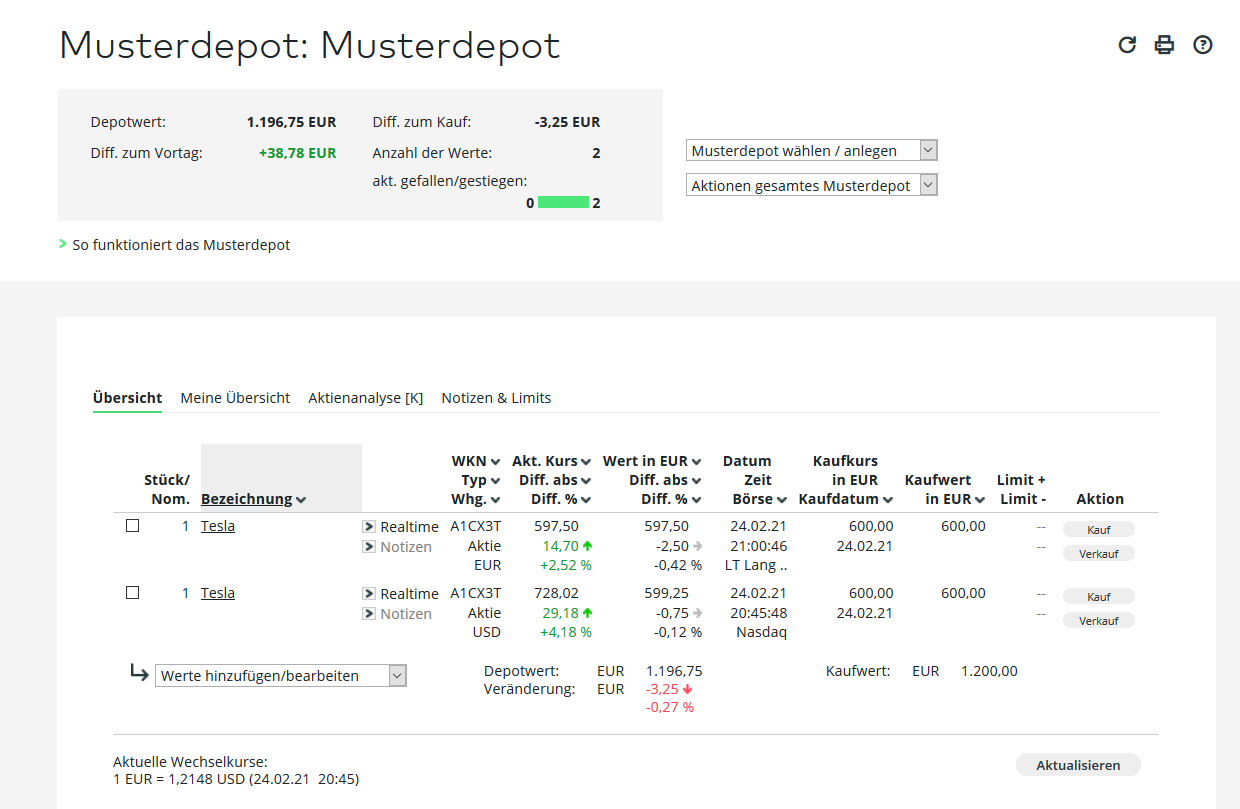Screen dimensions: 1240x809
Task: Open Aktienanalyse [K] tab
Action: click(366, 398)
